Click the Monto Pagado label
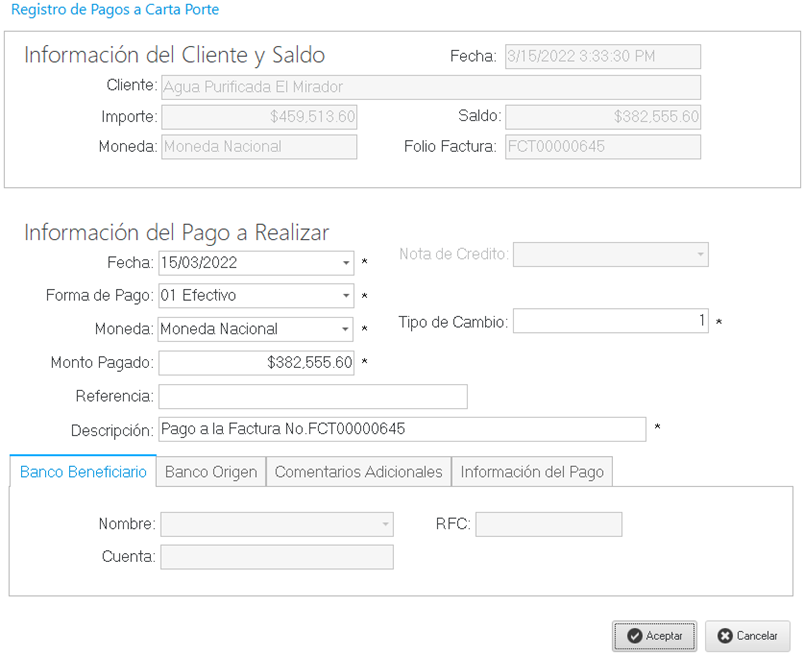Viewport: 804px width, 655px height. [102, 363]
